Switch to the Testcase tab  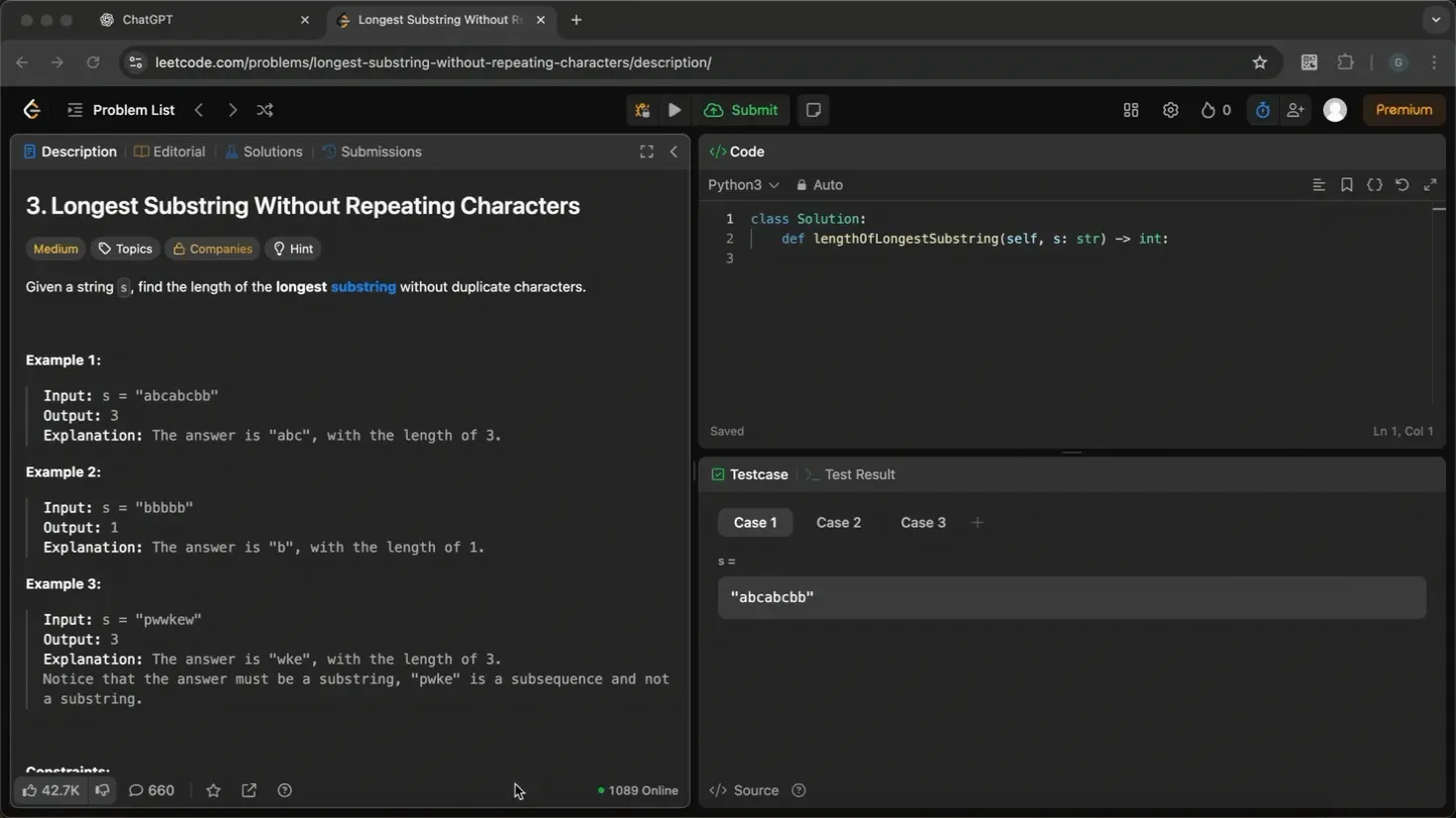tap(750, 474)
